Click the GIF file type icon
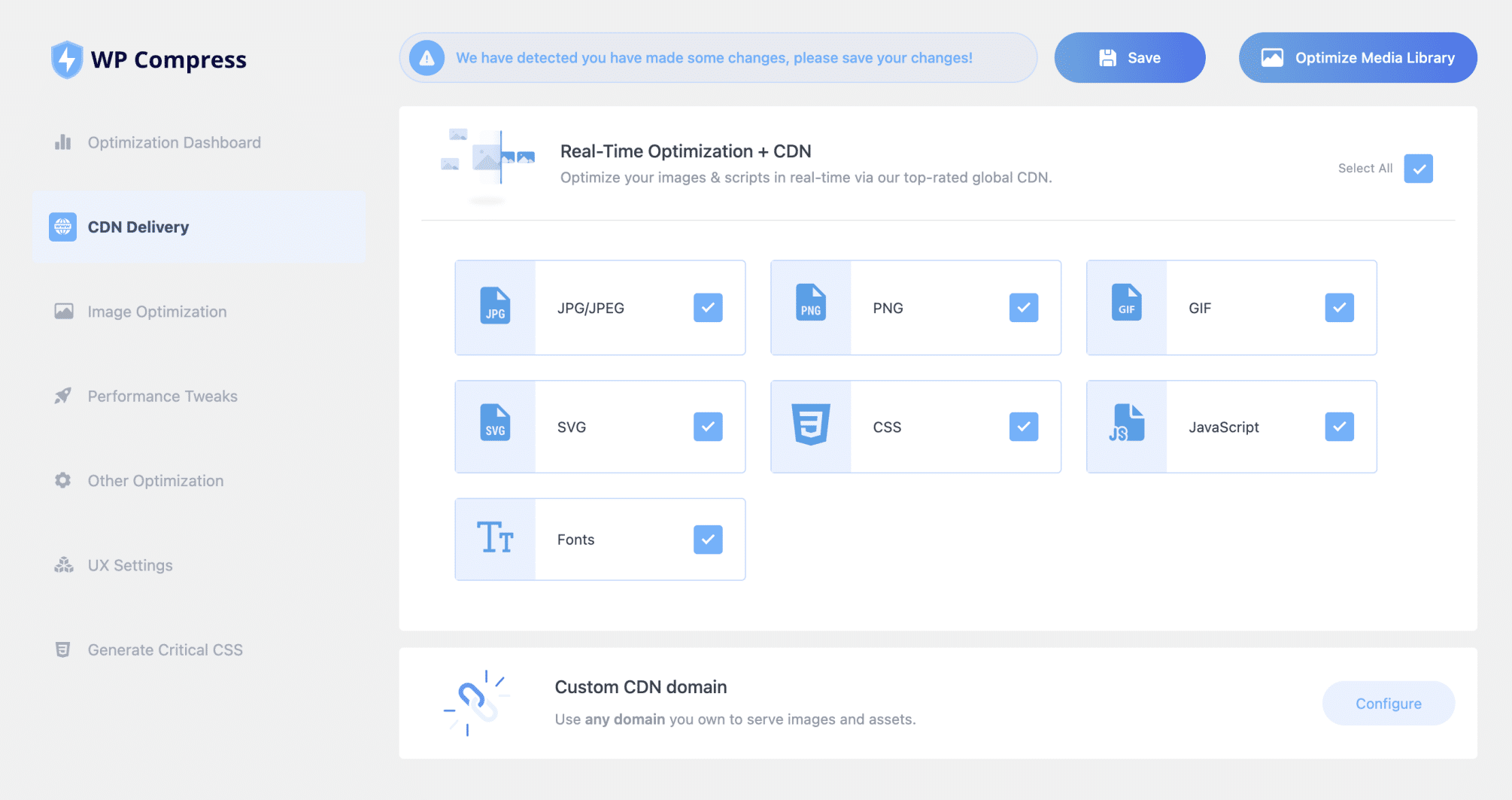Screen dimensions: 1512x800 pos(1127,303)
